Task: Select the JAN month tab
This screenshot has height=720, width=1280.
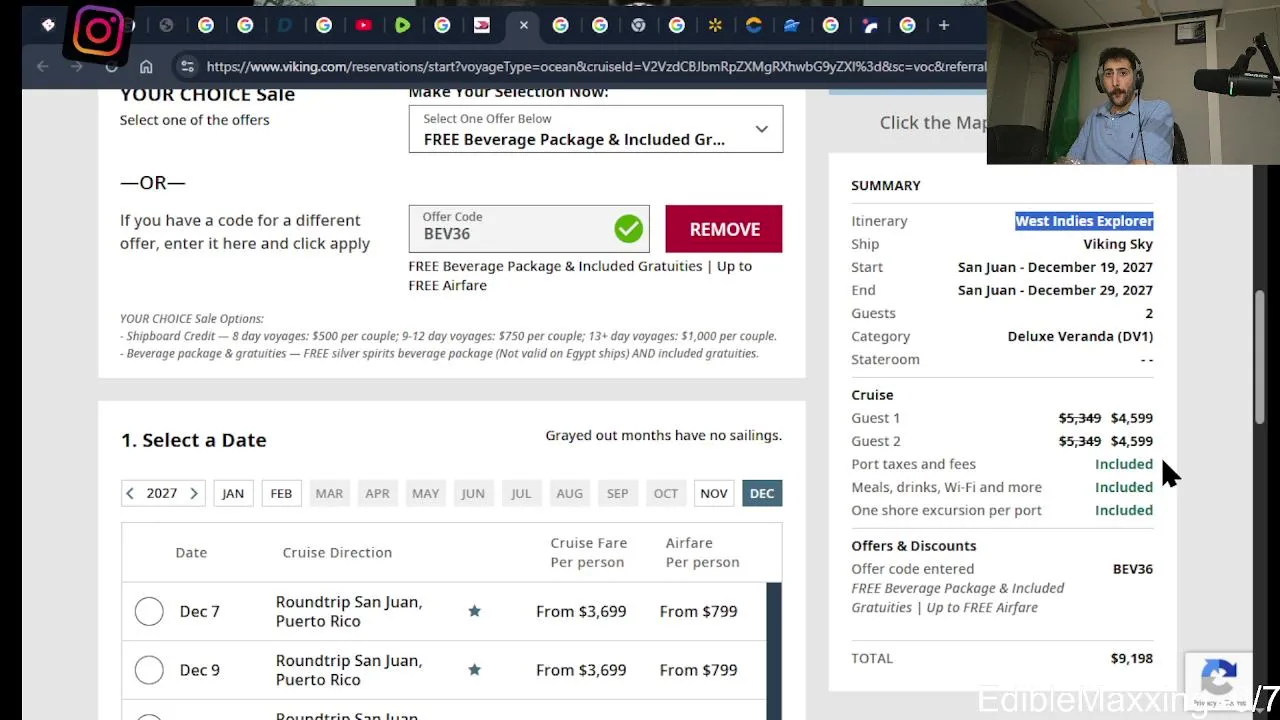Action: click(x=233, y=493)
